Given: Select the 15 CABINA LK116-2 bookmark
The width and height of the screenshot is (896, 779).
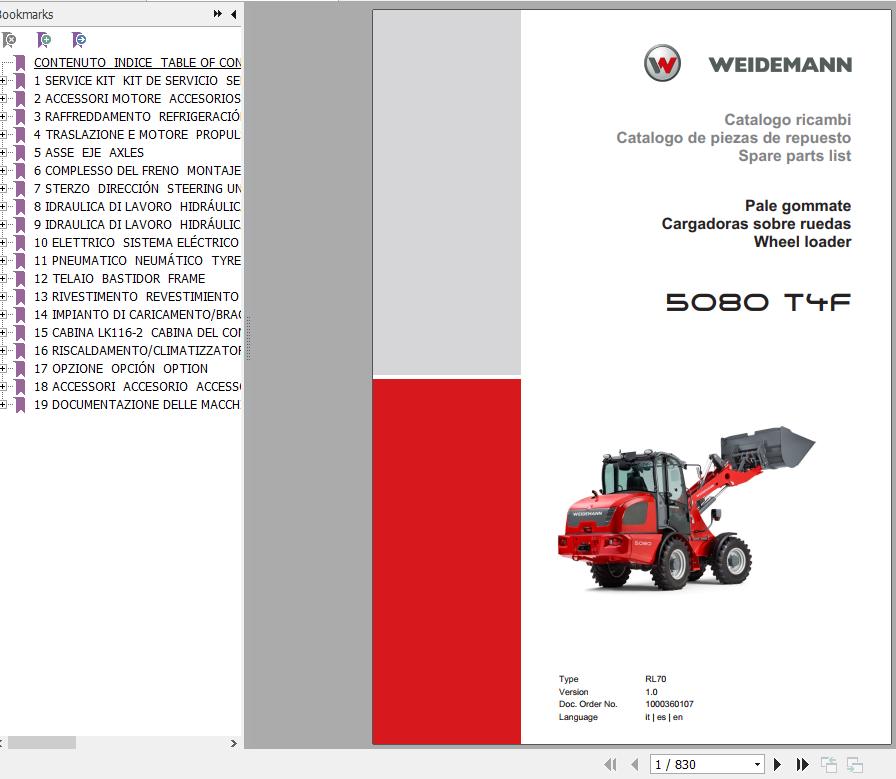Looking at the screenshot, I should pyautogui.click(x=137, y=333).
